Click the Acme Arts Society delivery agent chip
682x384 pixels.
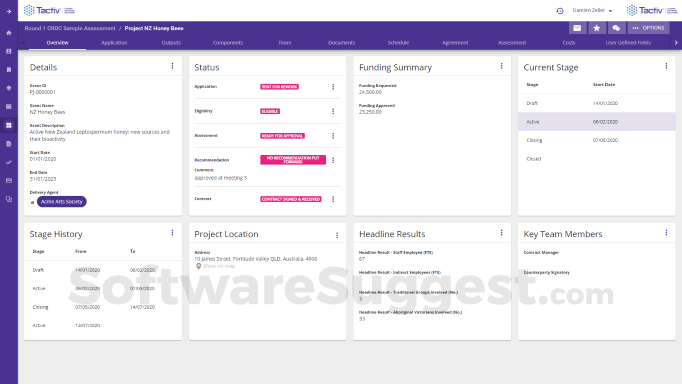pyautogui.click(x=62, y=202)
